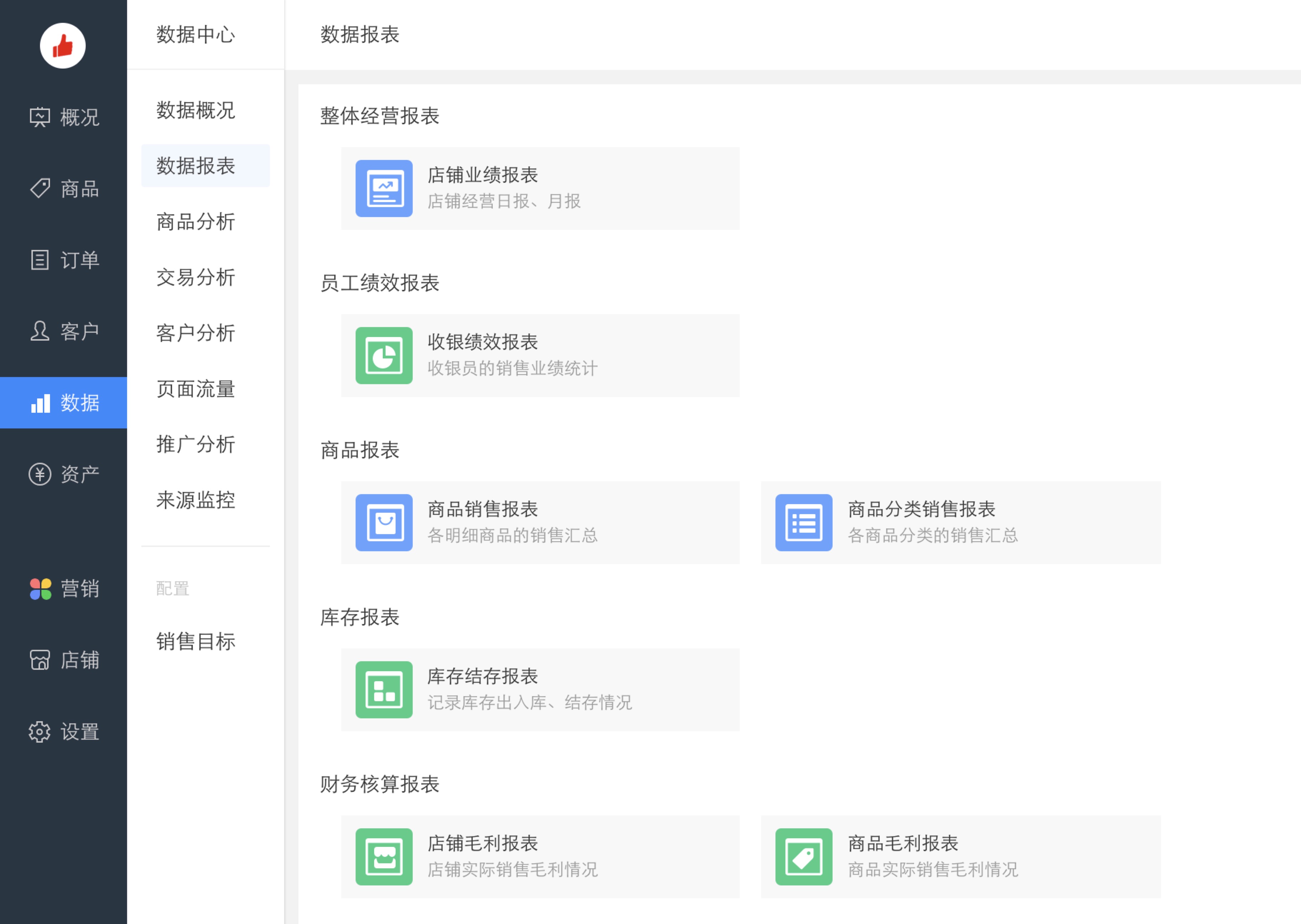
Task: Click the green 商品毛利报表 tag icon
Action: pos(804,857)
